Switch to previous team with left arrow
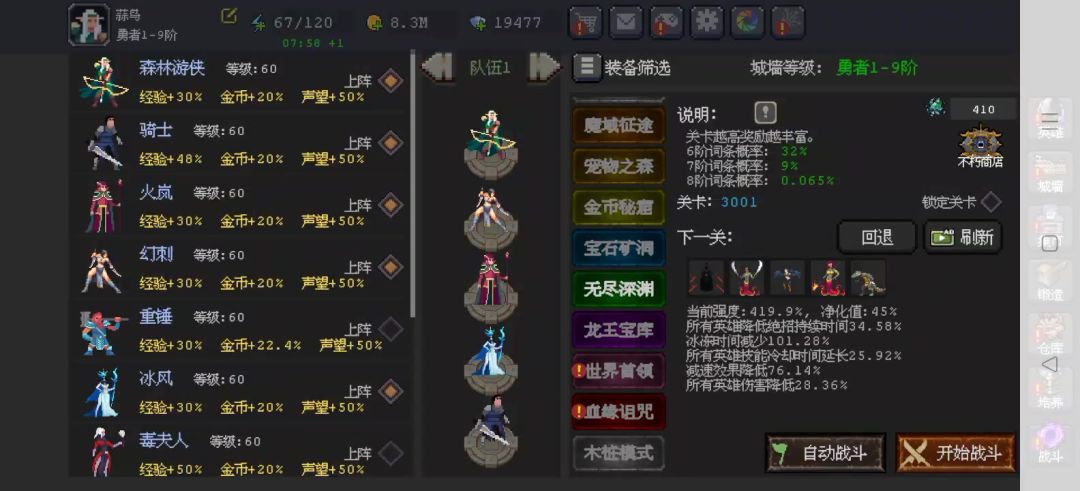This screenshot has width=1080, height=491. click(437, 67)
